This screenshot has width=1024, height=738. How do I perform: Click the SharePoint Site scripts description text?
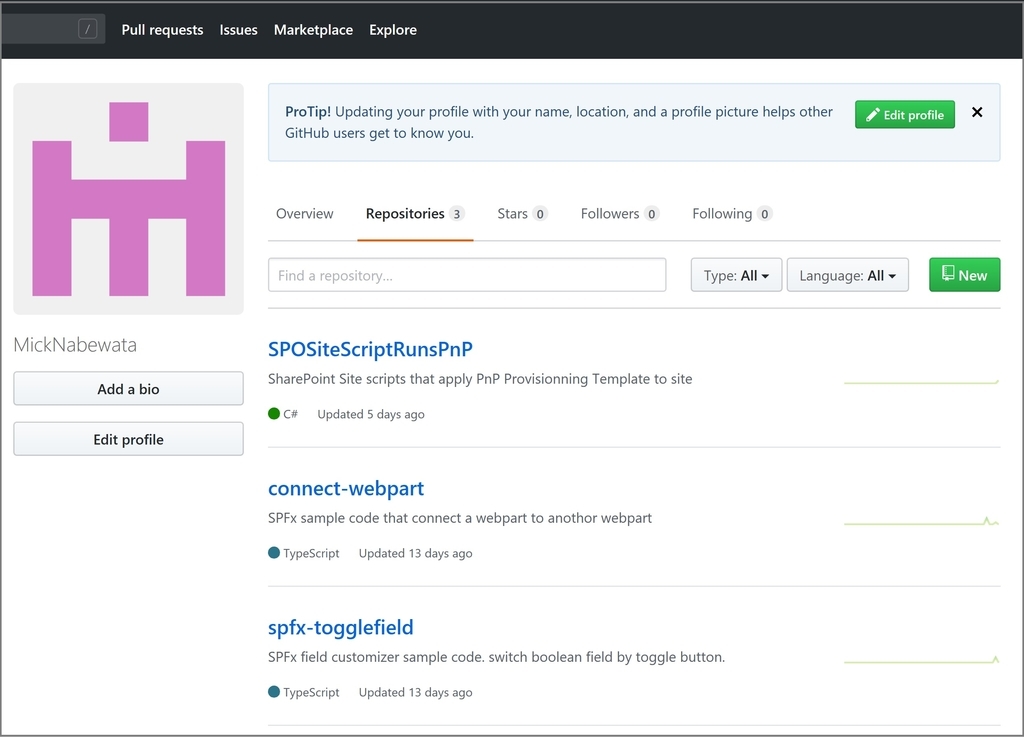coord(480,379)
